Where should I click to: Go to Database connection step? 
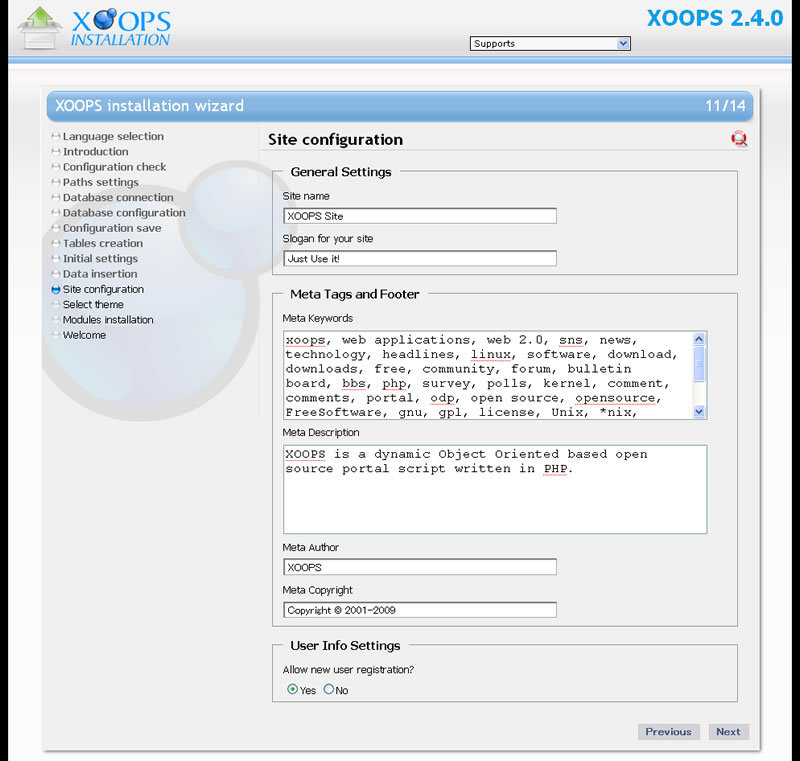118,197
